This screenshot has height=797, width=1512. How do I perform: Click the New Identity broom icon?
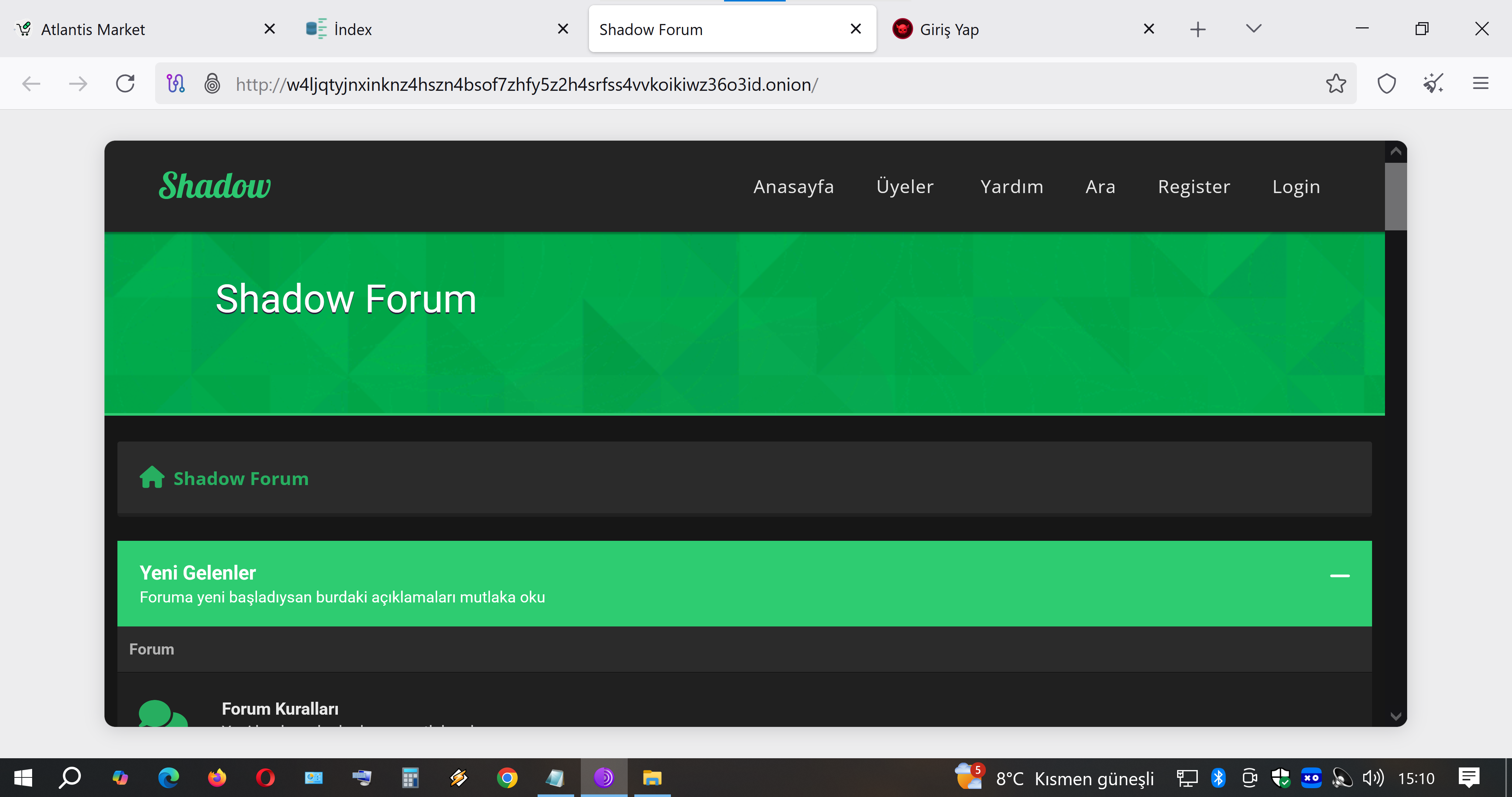click(x=1433, y=84)
